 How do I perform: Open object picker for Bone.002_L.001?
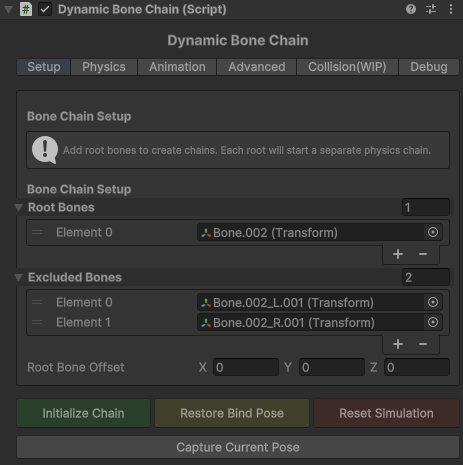click(x=433, y=302)
